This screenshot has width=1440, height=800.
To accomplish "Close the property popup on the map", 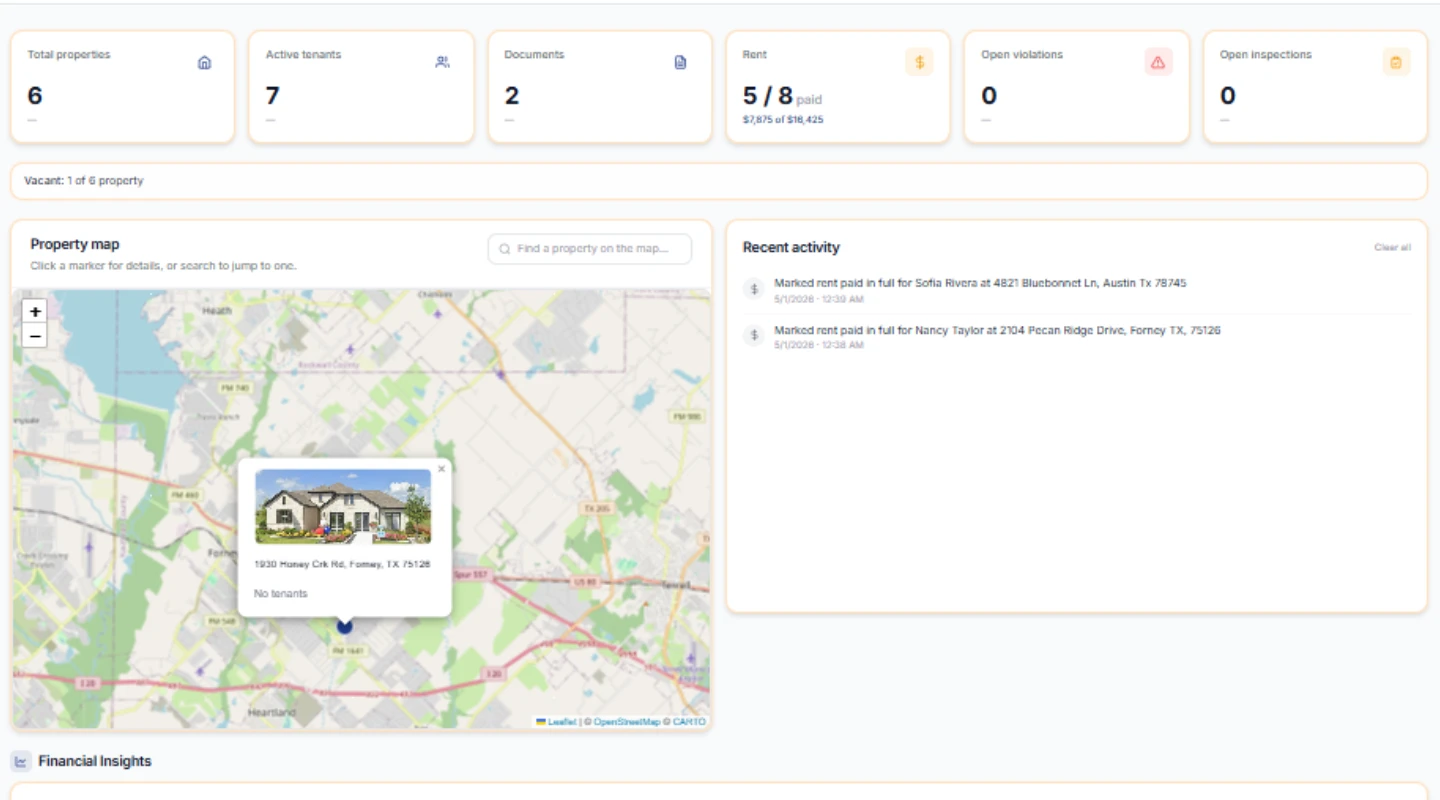I will [x=442, y=468].
